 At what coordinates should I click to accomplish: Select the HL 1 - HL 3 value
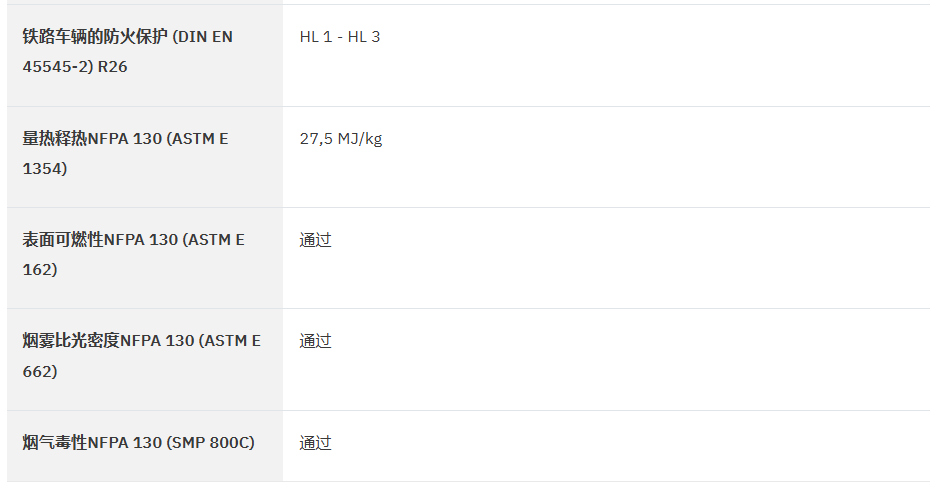tap(340, 37)
